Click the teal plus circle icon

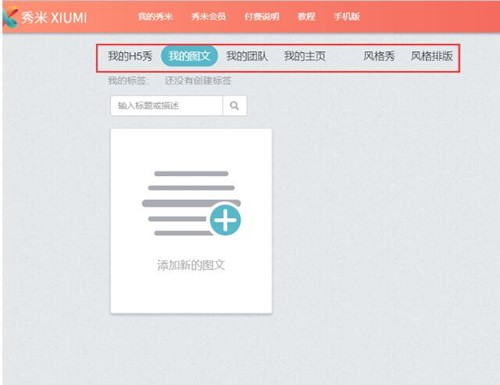[x=225, y=220]
